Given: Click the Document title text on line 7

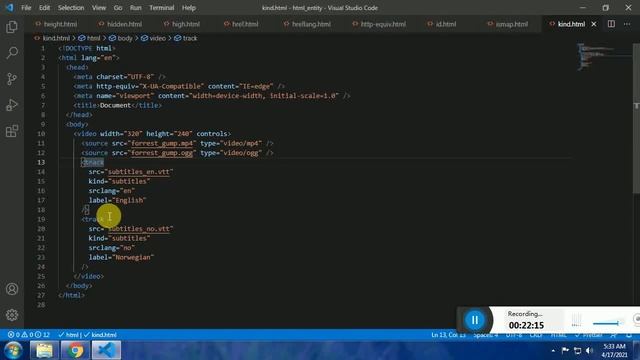Looking at the screenshot, I should tap(116, 105).
